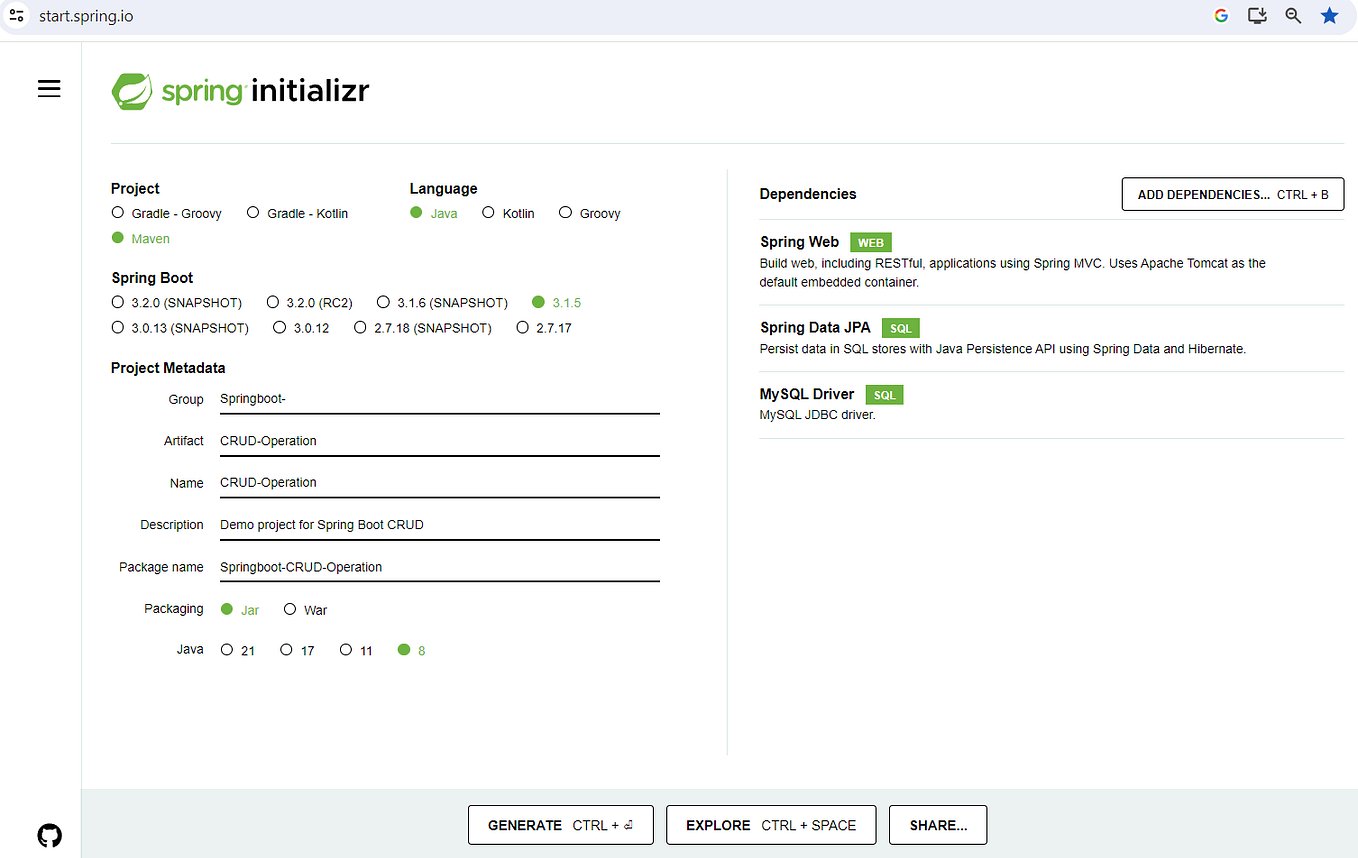Click the SQL badge next to MySQL Driver
1358x858 pixels.
tap(884, 394)
